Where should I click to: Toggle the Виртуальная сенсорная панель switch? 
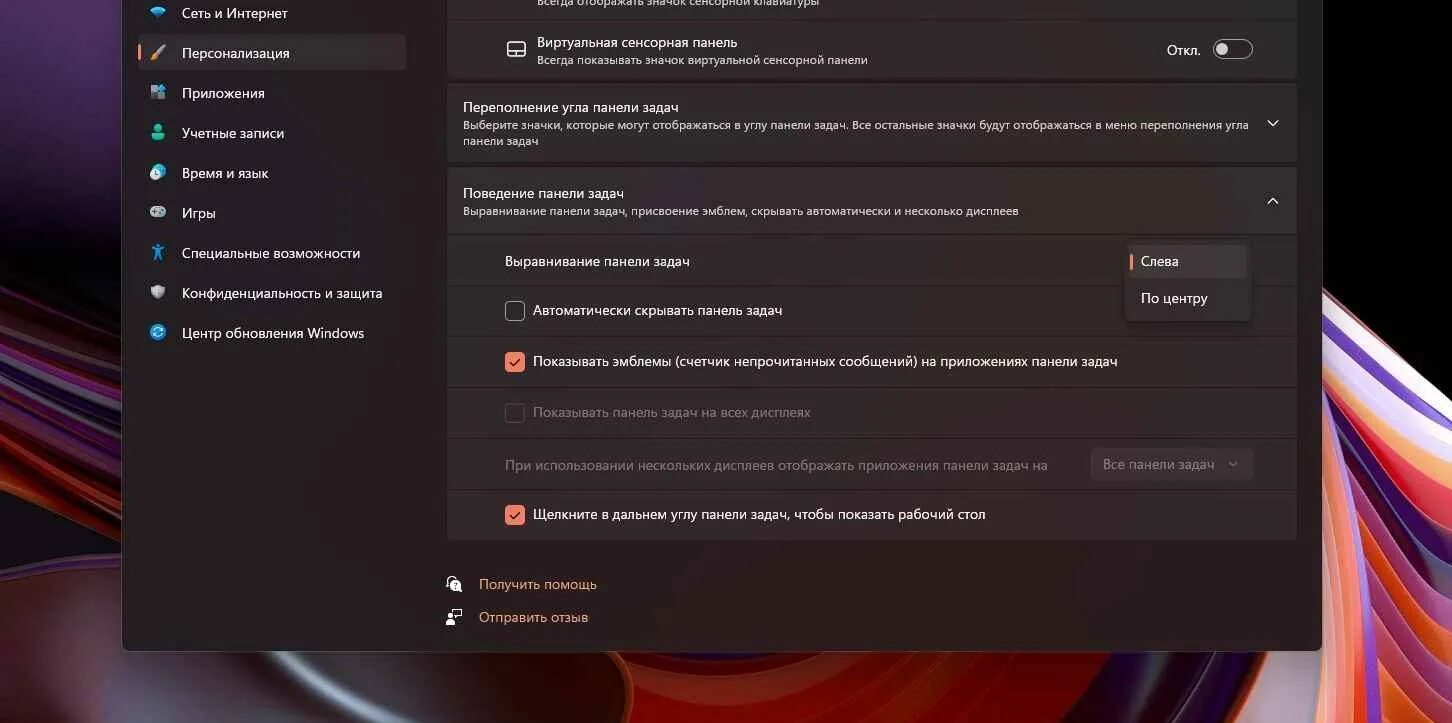coord(1232,50)
